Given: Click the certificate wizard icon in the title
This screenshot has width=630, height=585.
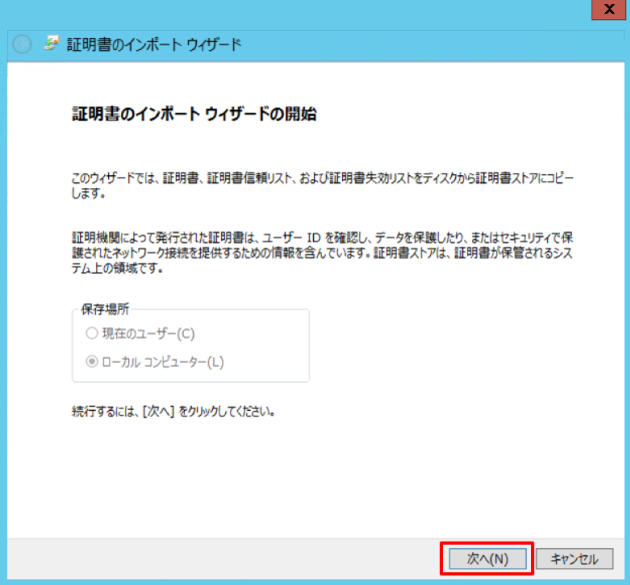Looking at the screenshot, I should [x=51, y=43].
